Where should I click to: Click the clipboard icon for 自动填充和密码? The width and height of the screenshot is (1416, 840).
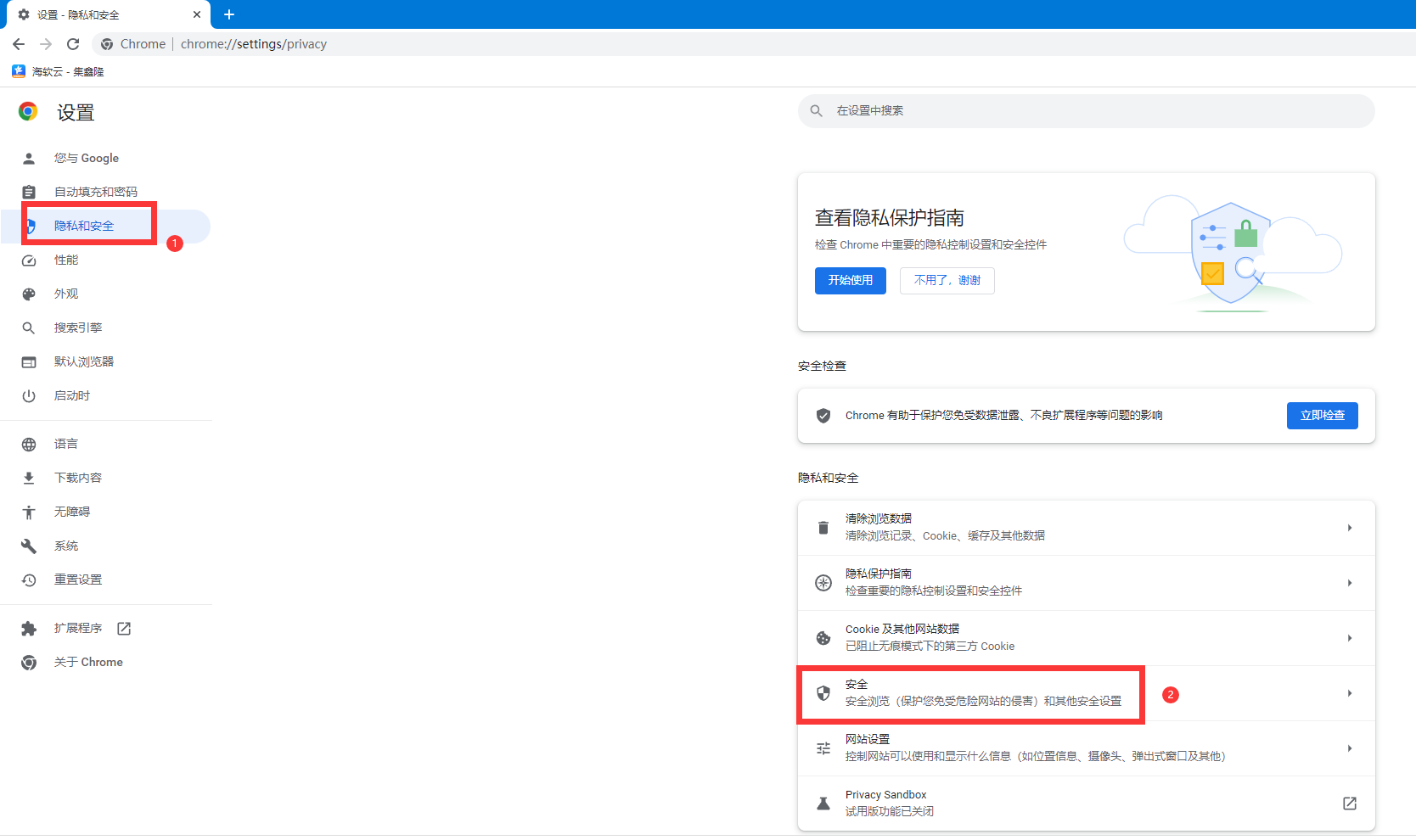coord(29,193)
